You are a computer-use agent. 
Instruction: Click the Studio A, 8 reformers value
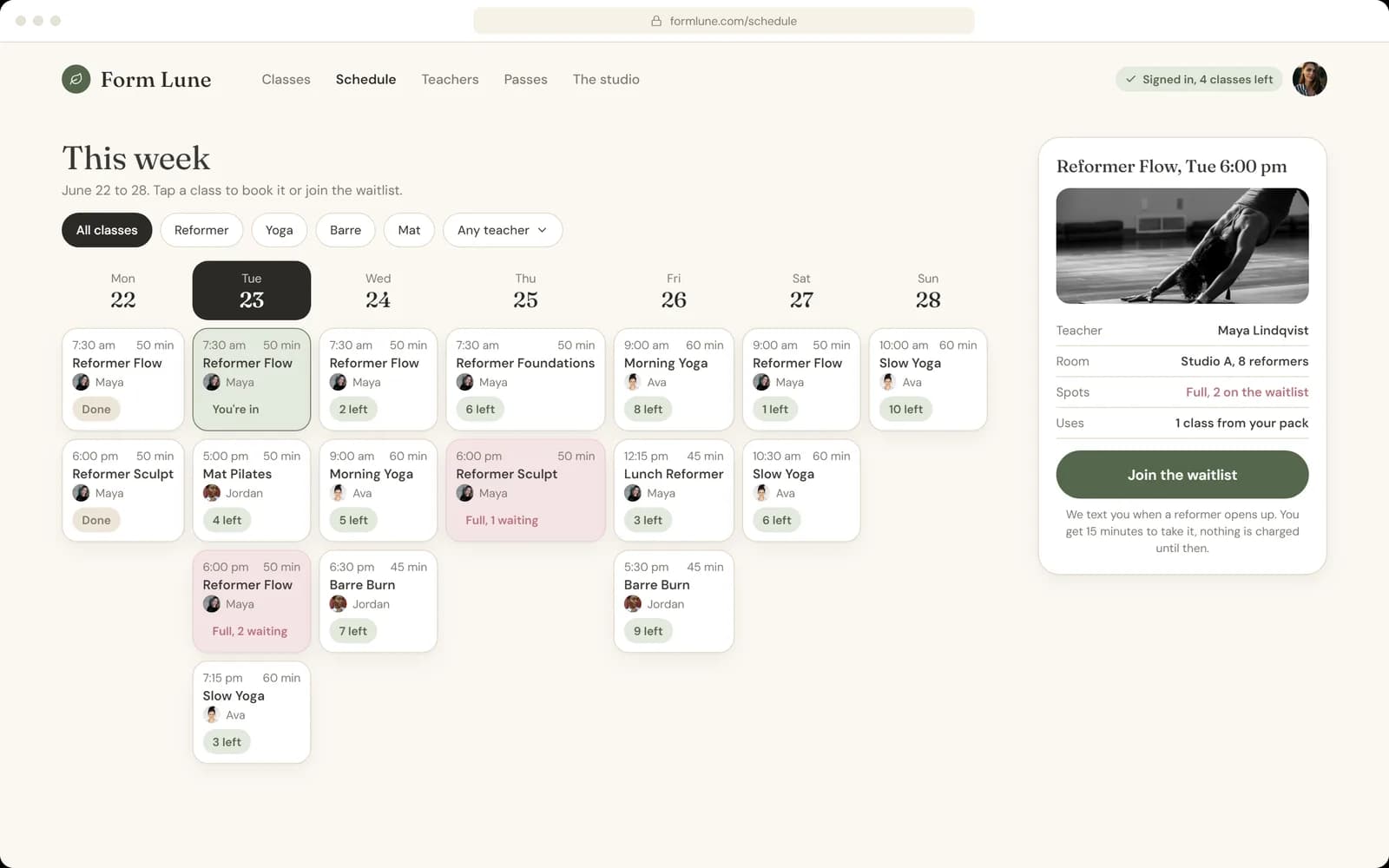click(x=1244, y=361)
